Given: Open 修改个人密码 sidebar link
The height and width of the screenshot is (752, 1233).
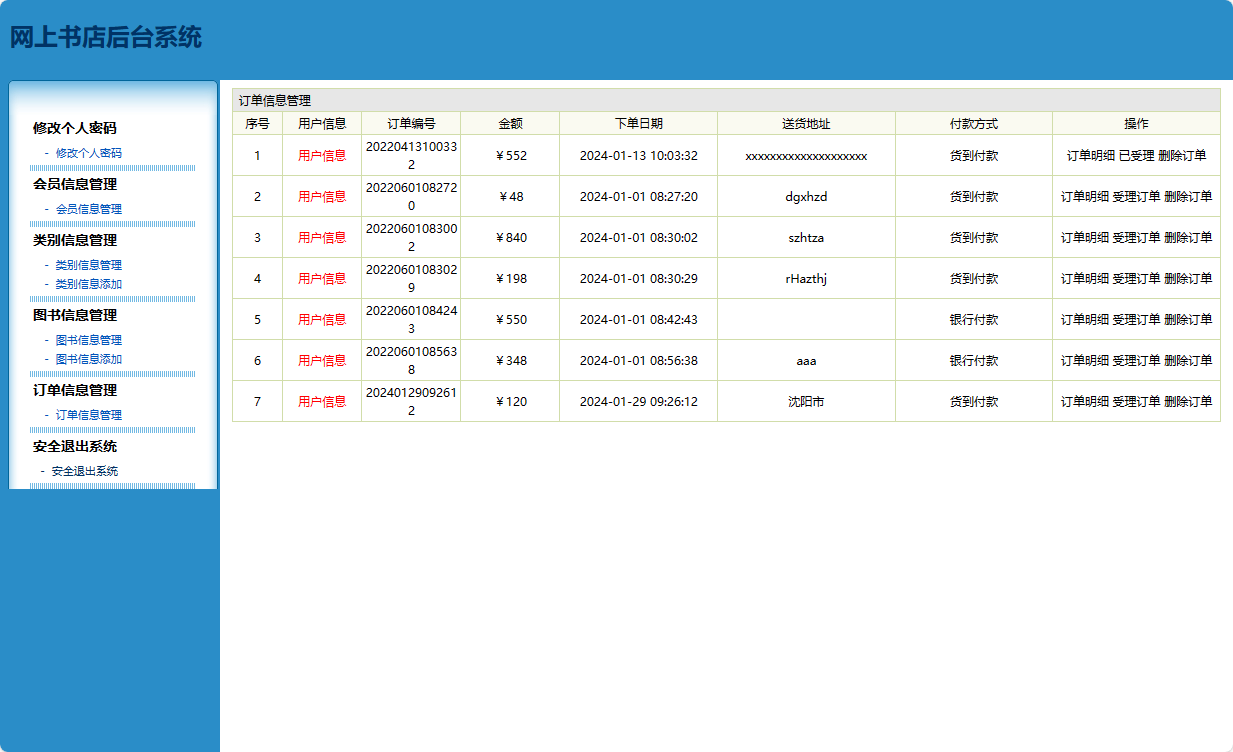Looking at the screenshot, I should (88, 153).
